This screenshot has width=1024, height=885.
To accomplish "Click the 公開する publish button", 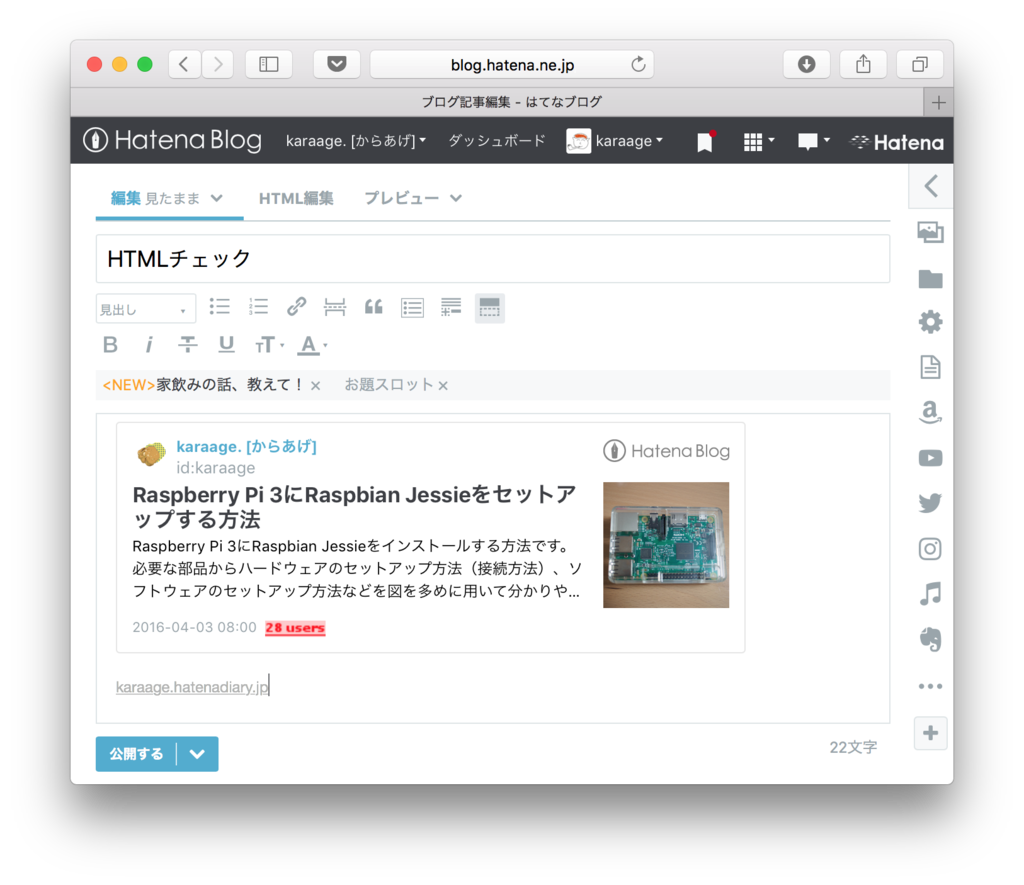I will (x=136, y=753).
